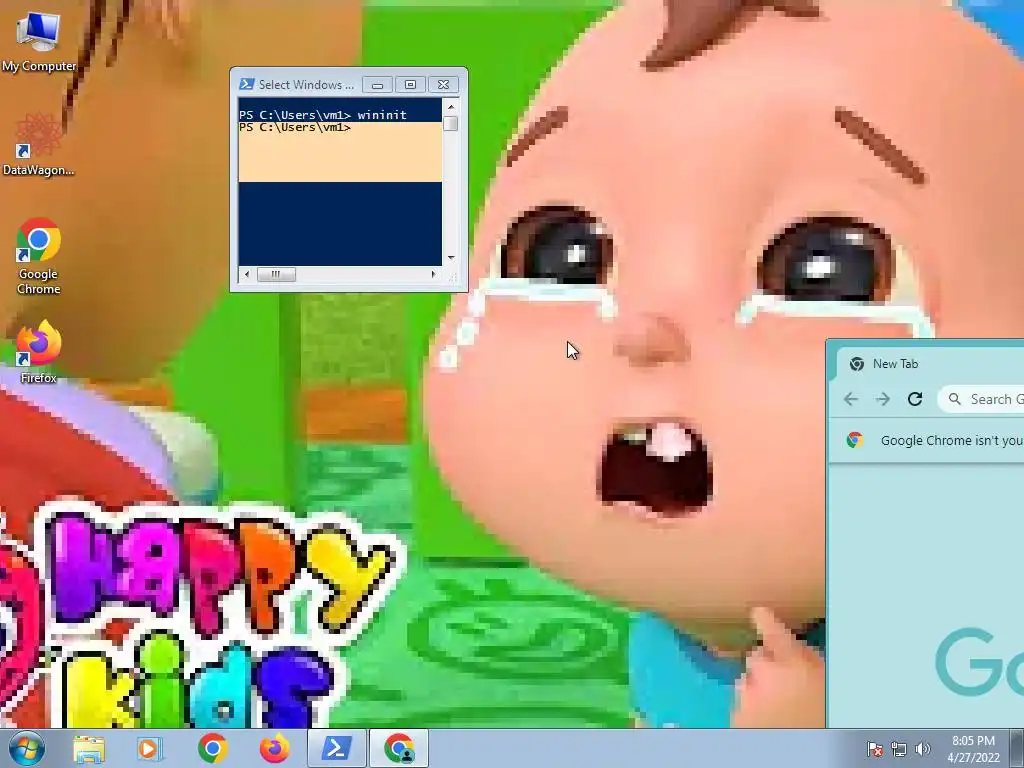Click the Chrome logo in the infobar
The image size is (1024, 768).
(x=855, y=440)
